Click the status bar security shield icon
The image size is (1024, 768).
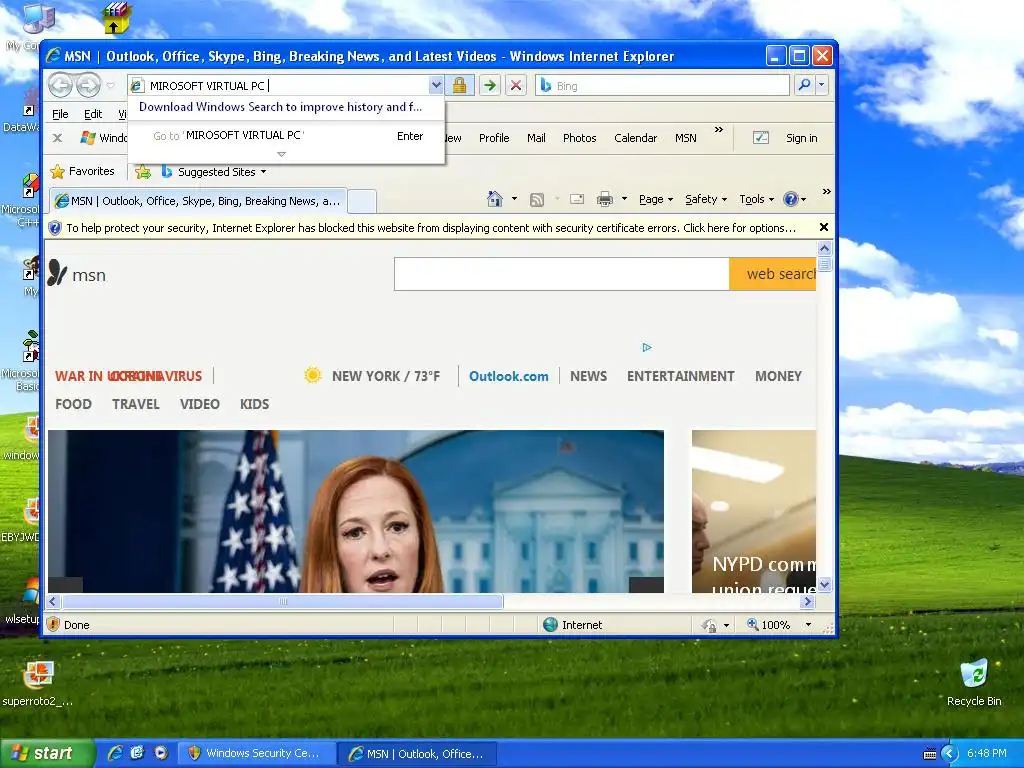[54, 624]
